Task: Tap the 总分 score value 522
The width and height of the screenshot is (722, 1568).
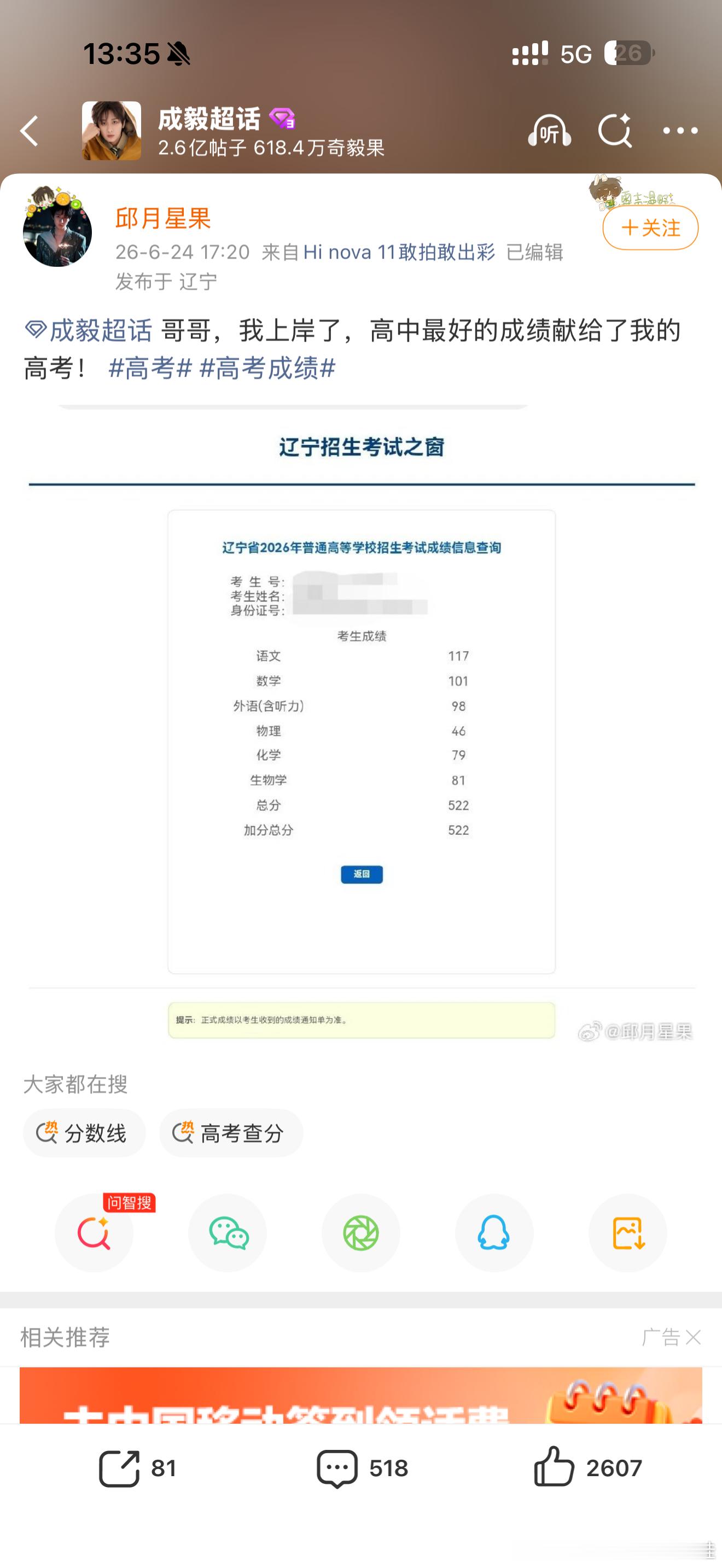Action: point(458,805)
